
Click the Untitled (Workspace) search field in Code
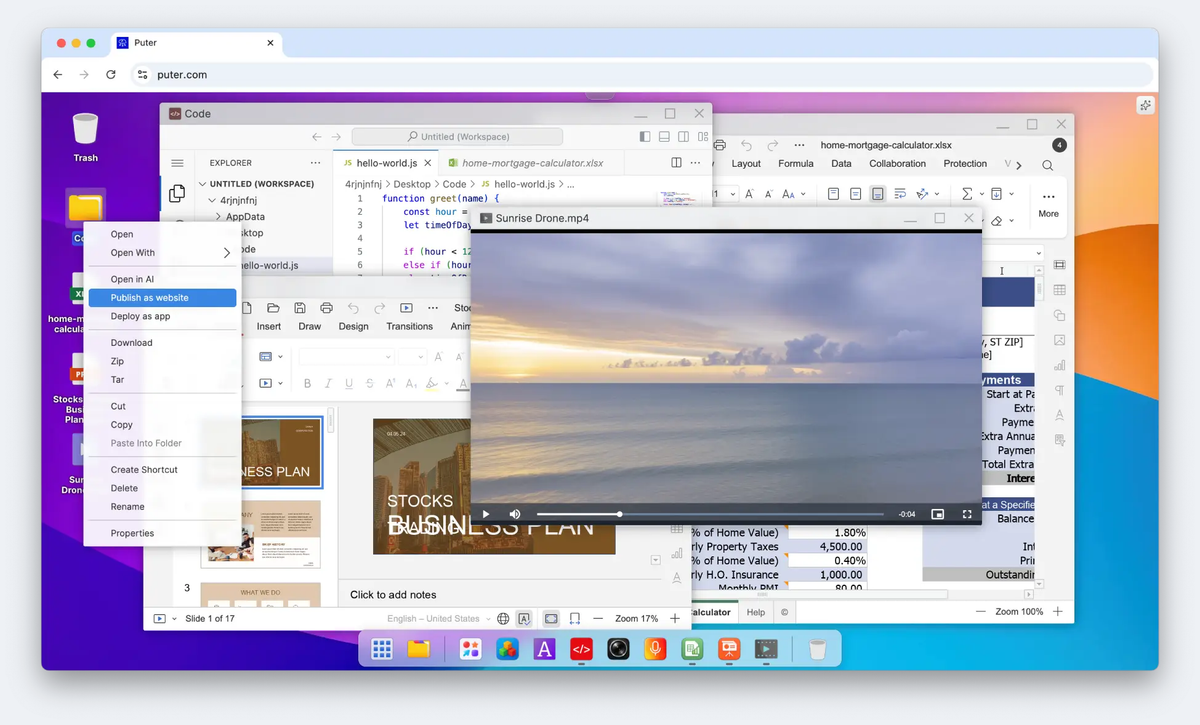pos(457,137)
